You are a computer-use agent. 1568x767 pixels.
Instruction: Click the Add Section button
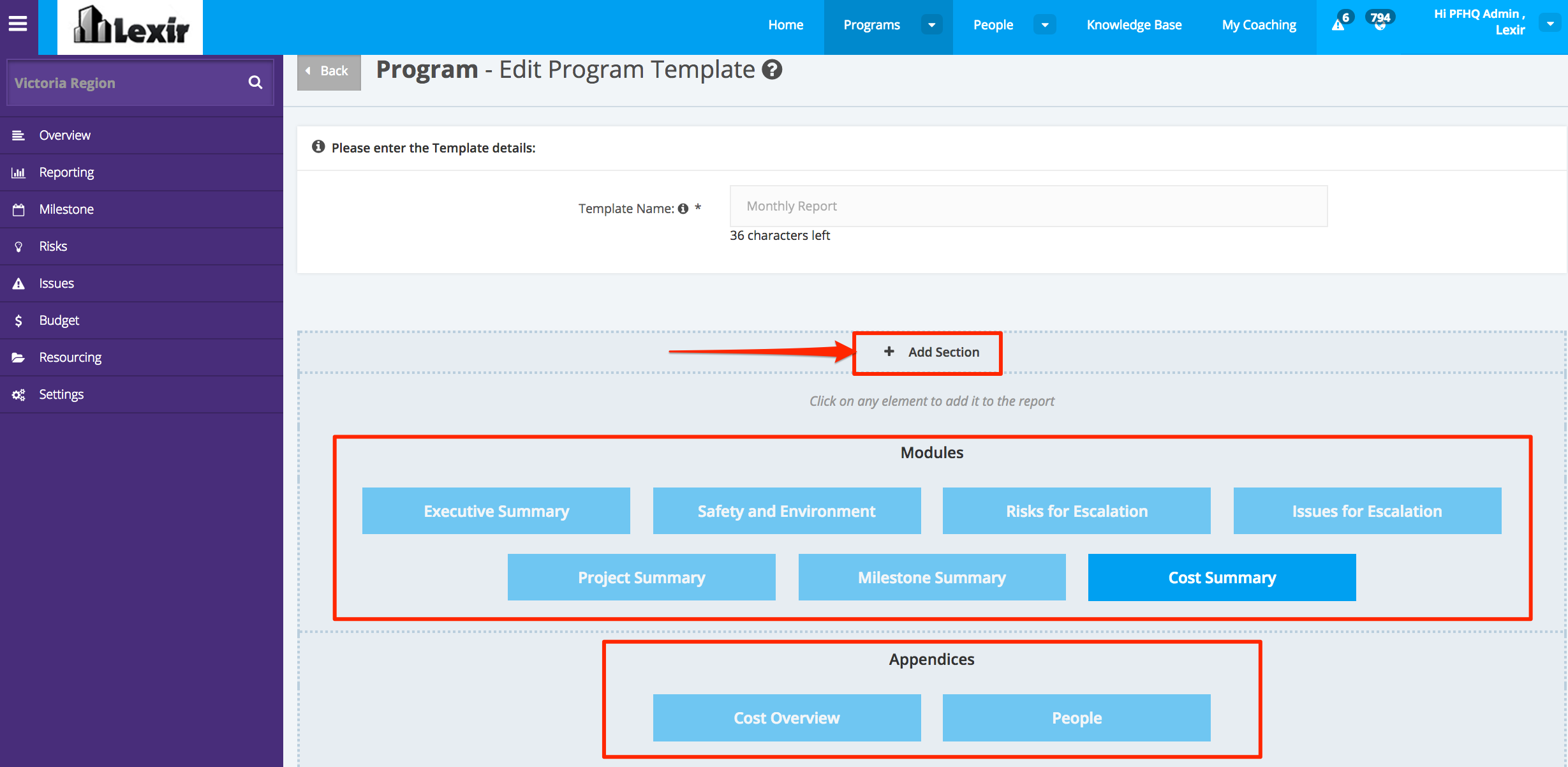point(931,352)
